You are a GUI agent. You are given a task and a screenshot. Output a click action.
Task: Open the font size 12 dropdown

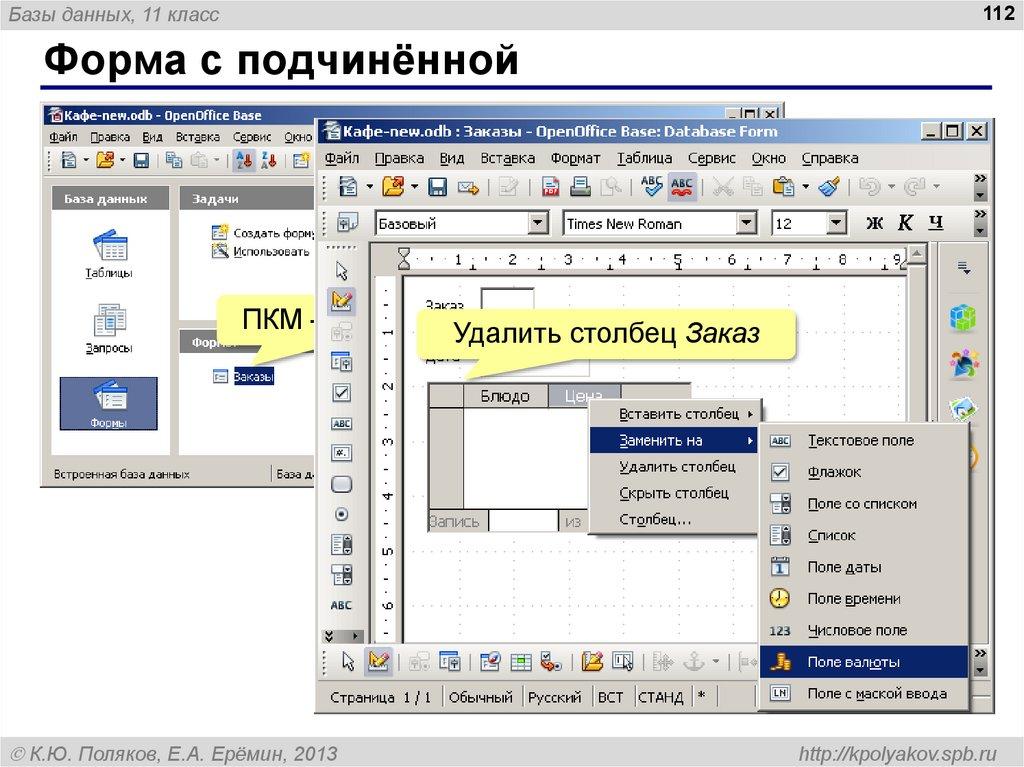(836, 223)
